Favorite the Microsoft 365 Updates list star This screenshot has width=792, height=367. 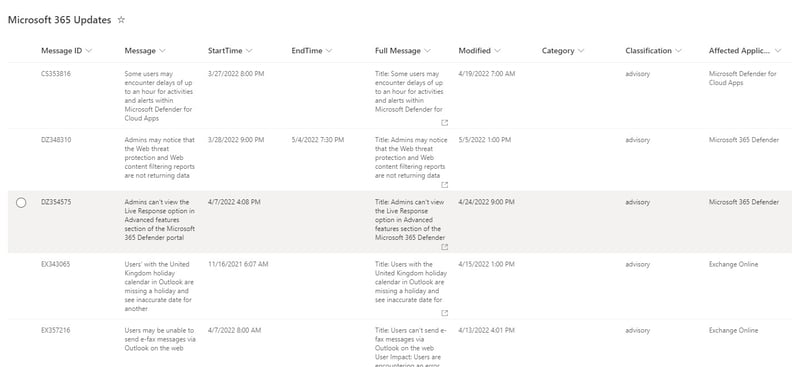click(x=121, y=20)
